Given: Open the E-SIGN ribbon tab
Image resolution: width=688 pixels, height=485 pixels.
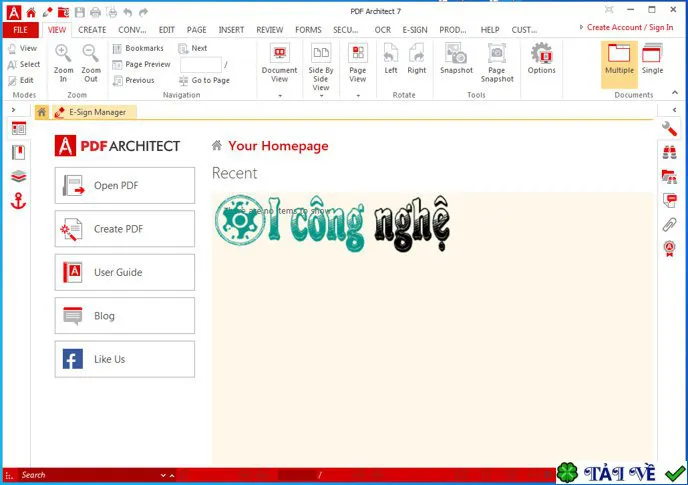Looking at the screenshot, I should [x=415, y=30].
